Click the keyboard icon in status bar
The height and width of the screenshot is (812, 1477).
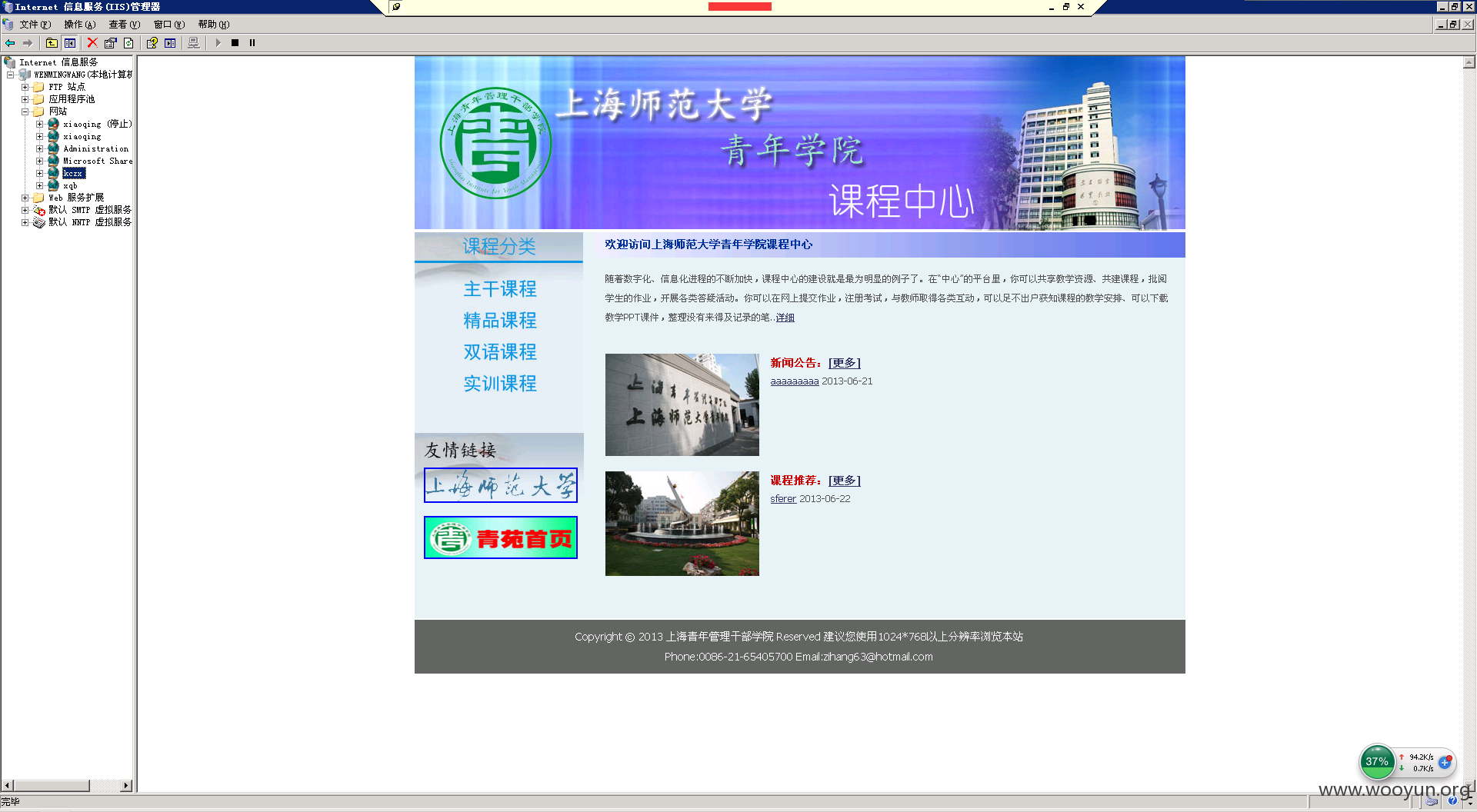[1432, 801]
